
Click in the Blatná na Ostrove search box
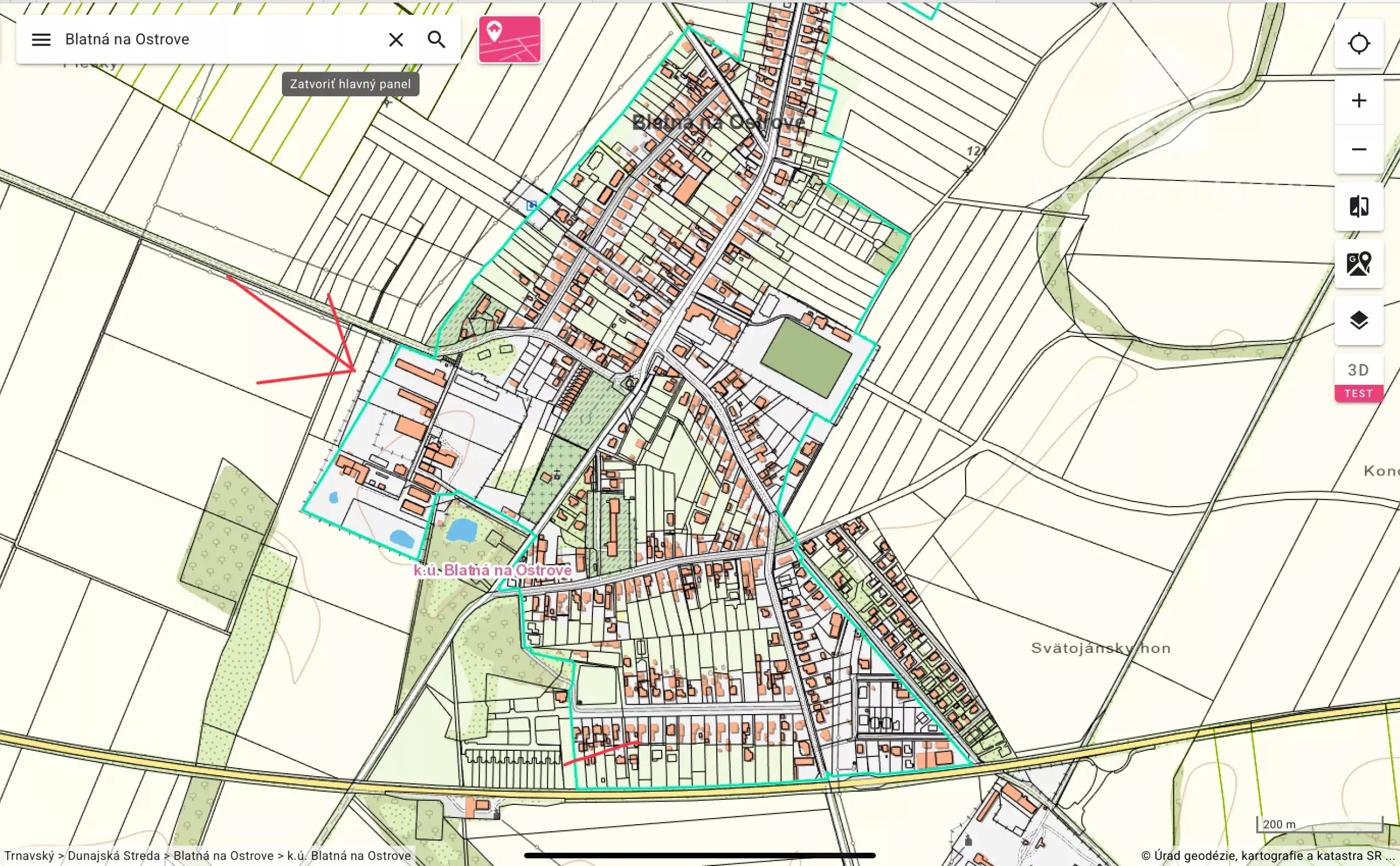(x=217, y=40)
